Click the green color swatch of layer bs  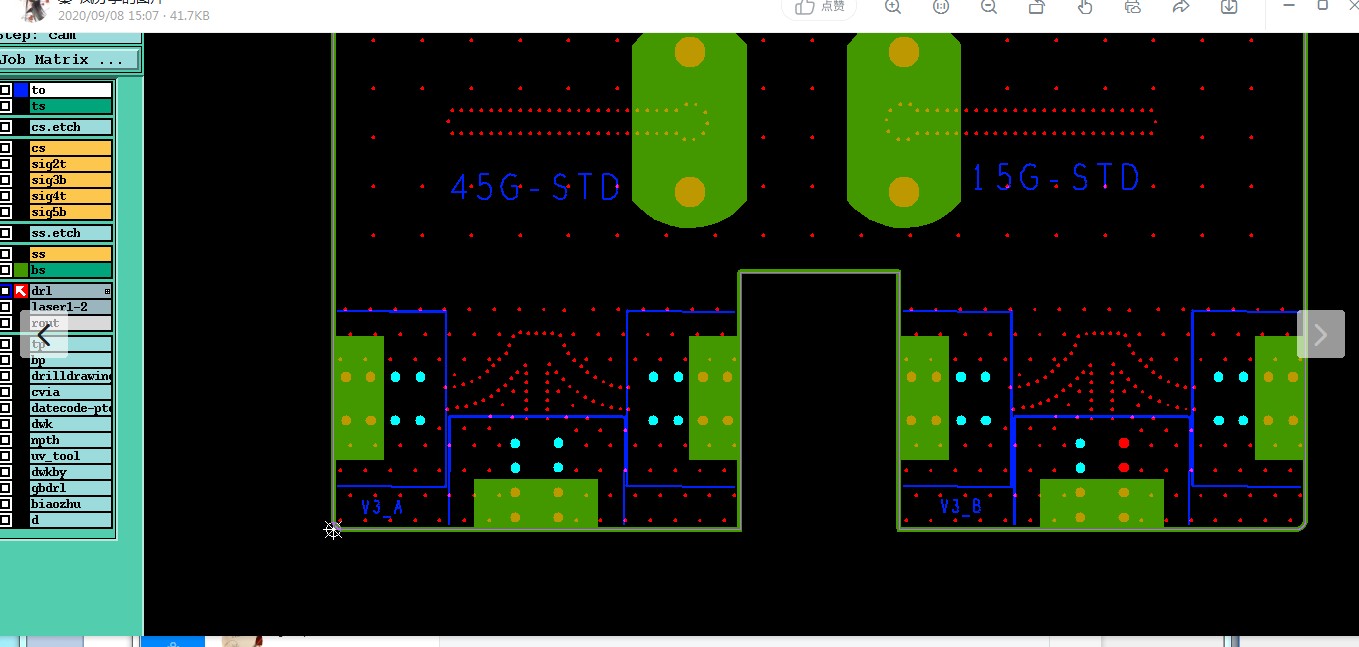(x=21, y=270)
